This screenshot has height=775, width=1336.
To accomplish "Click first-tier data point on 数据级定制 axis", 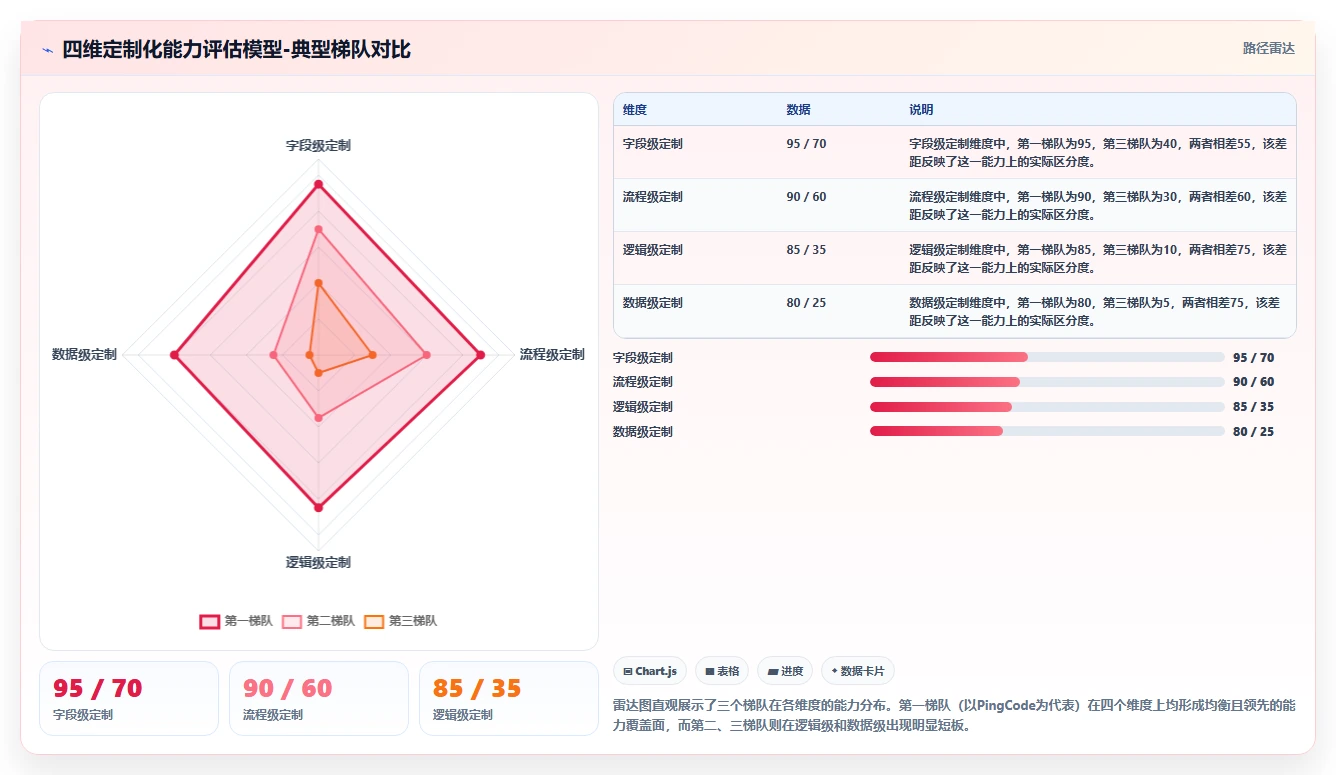I will [174, 355].
